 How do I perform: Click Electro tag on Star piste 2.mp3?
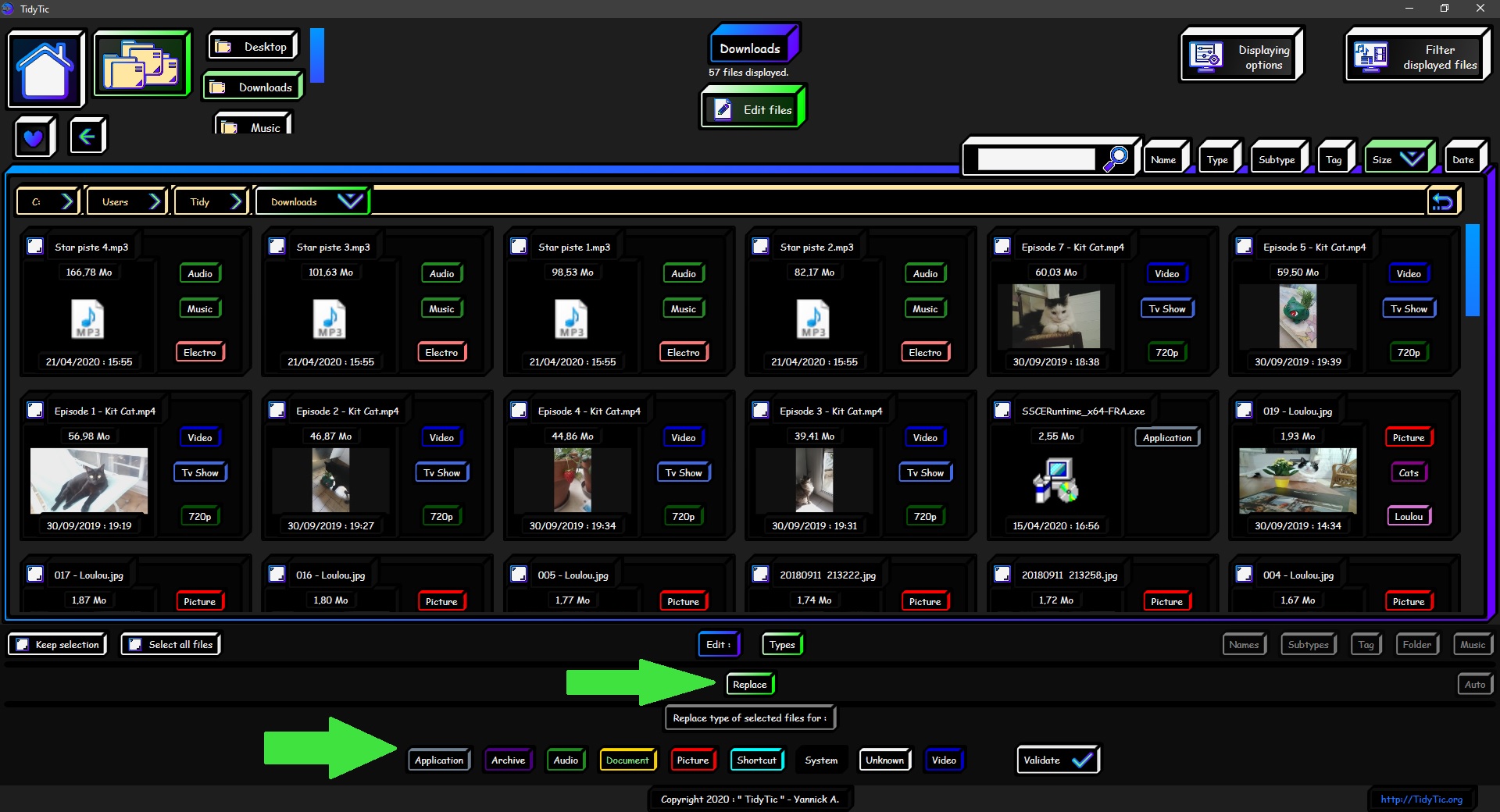[x=925, y=353]
